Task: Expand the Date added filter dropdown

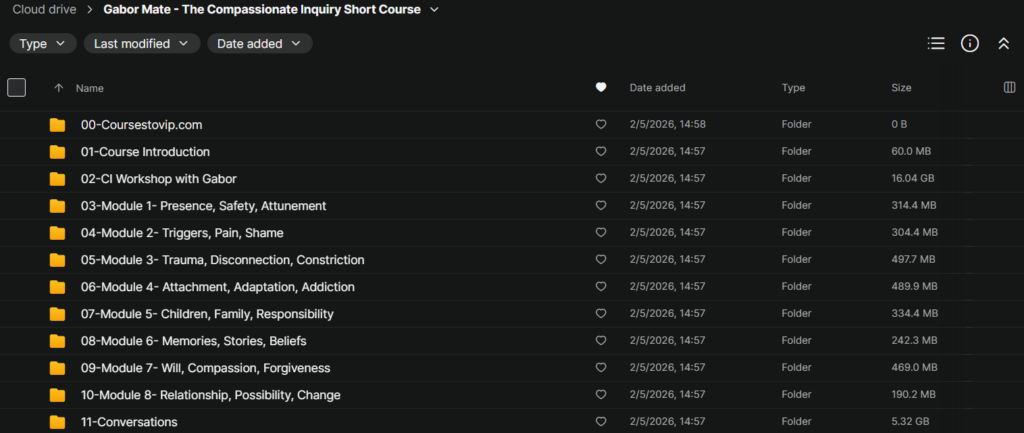Action: [259, 44]
